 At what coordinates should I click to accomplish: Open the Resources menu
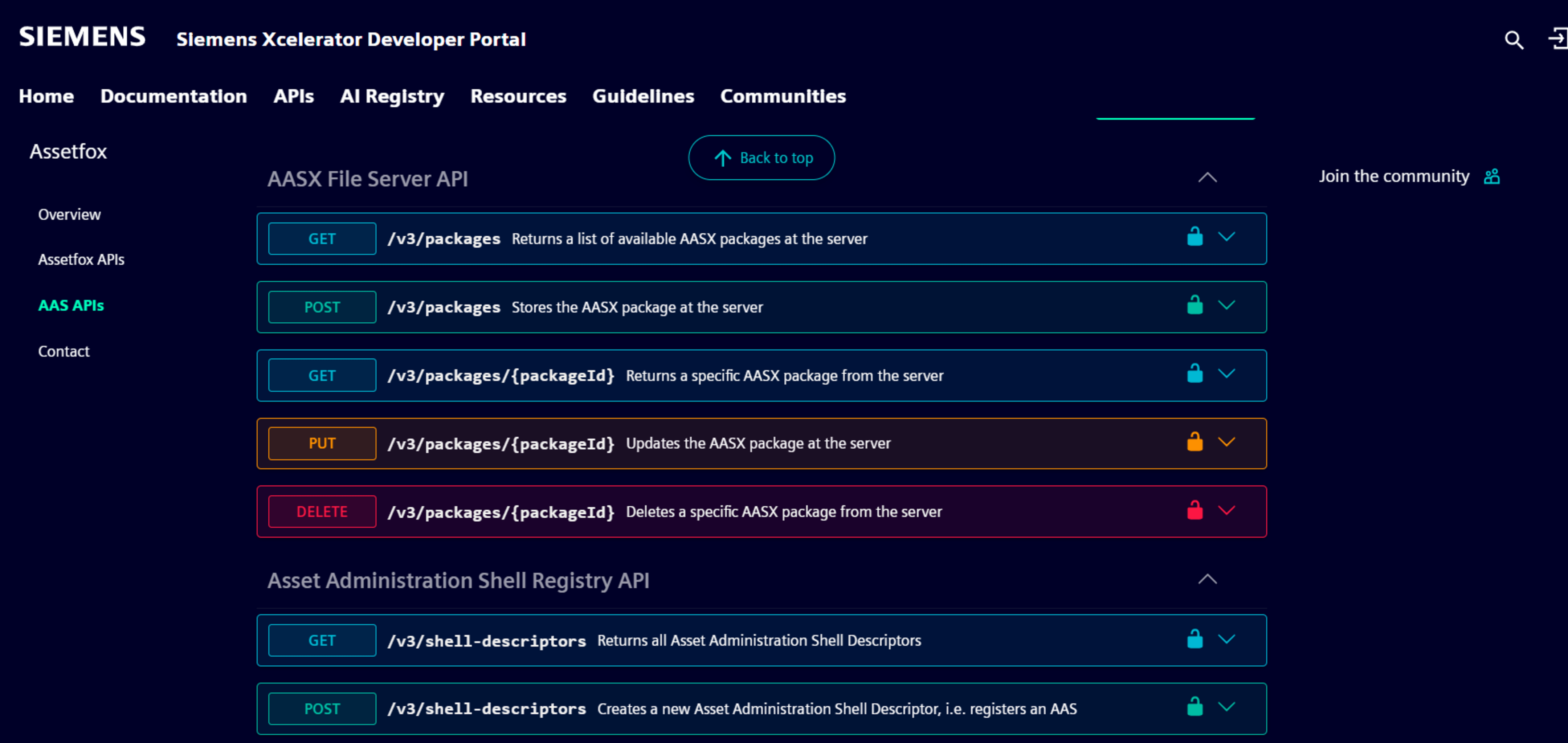pyautogui.click(x=518, y=96)
